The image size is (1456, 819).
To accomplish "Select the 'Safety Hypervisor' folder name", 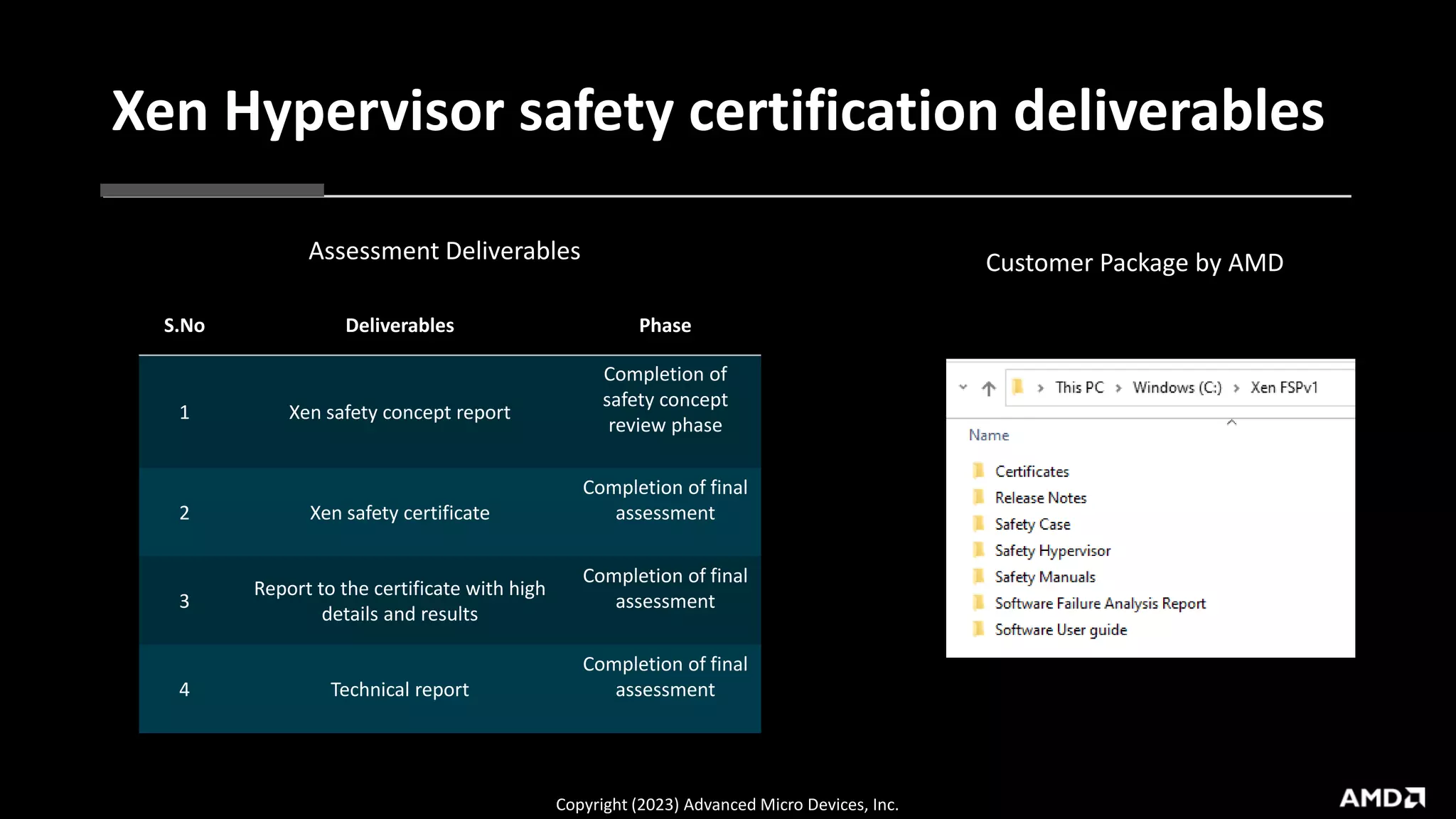I will click(1052, 551).
